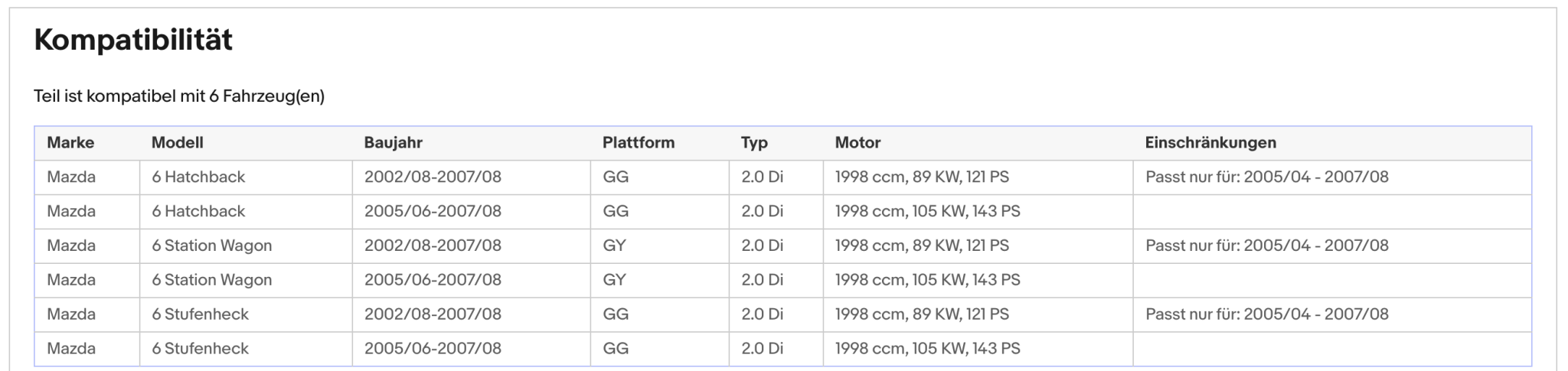Click '1998 ccm, 89 KW, 121 PS' for Stufenheck

tap(922, 314)
